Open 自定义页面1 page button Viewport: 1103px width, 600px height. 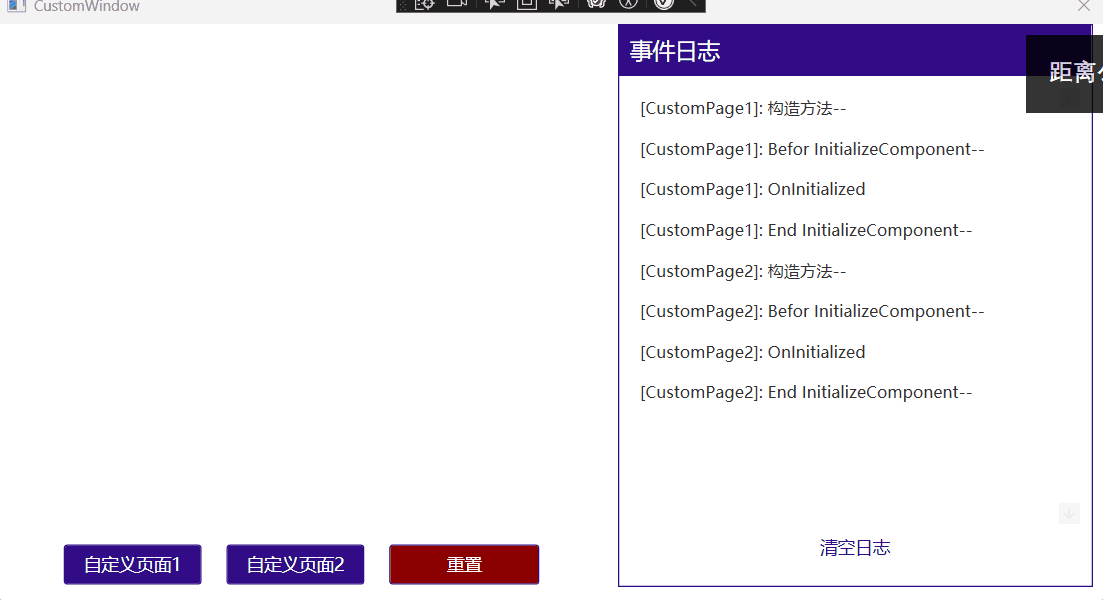pyautogui.click(x=132, y=564)
